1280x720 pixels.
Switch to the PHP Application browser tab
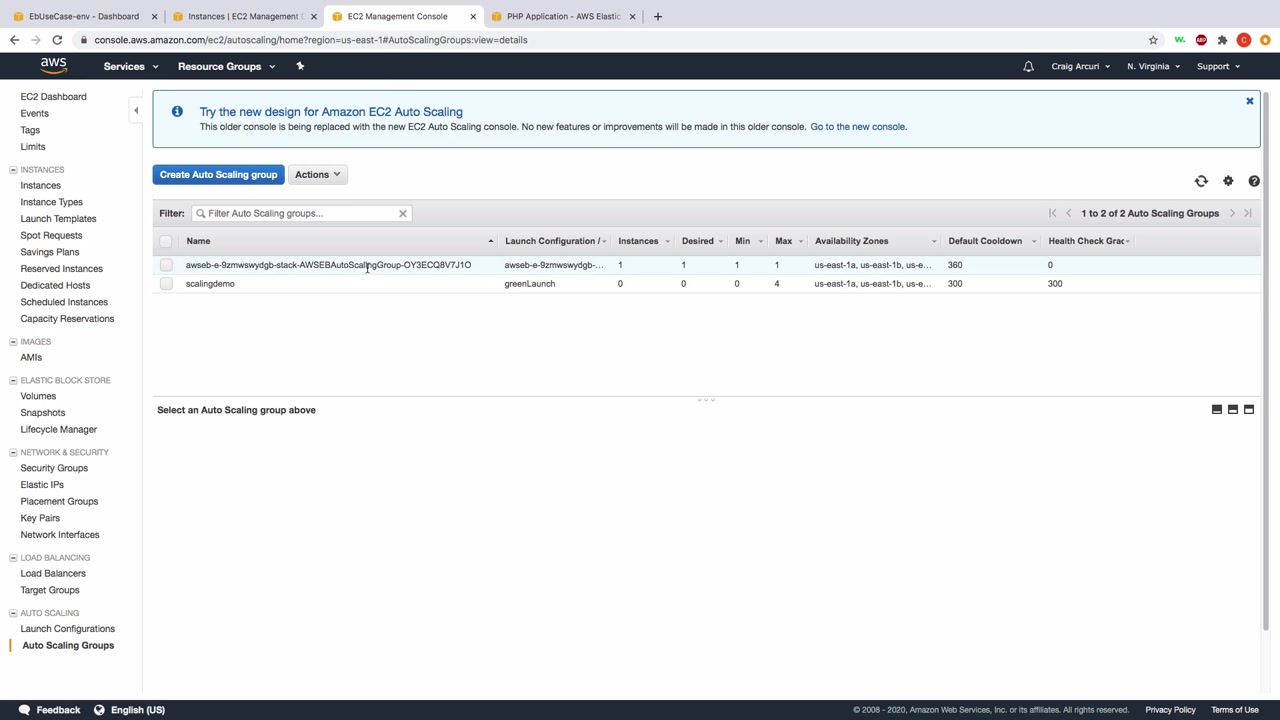tap(563, 16)
